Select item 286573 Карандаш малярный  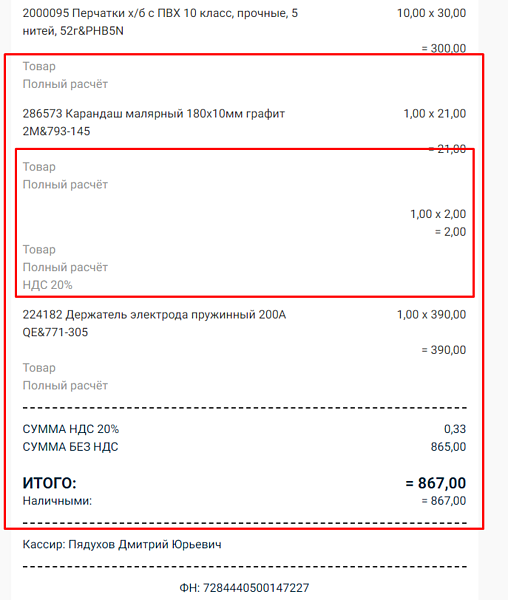[153, 122]
